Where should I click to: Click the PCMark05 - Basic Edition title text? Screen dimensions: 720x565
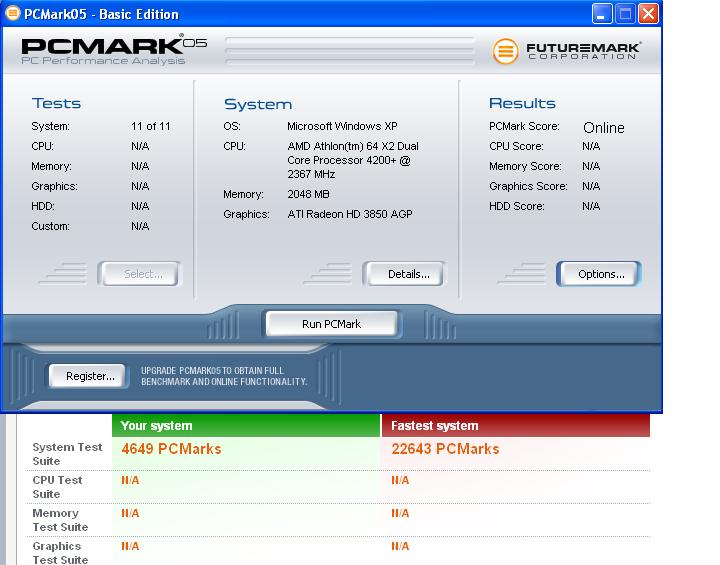(101, 14)
